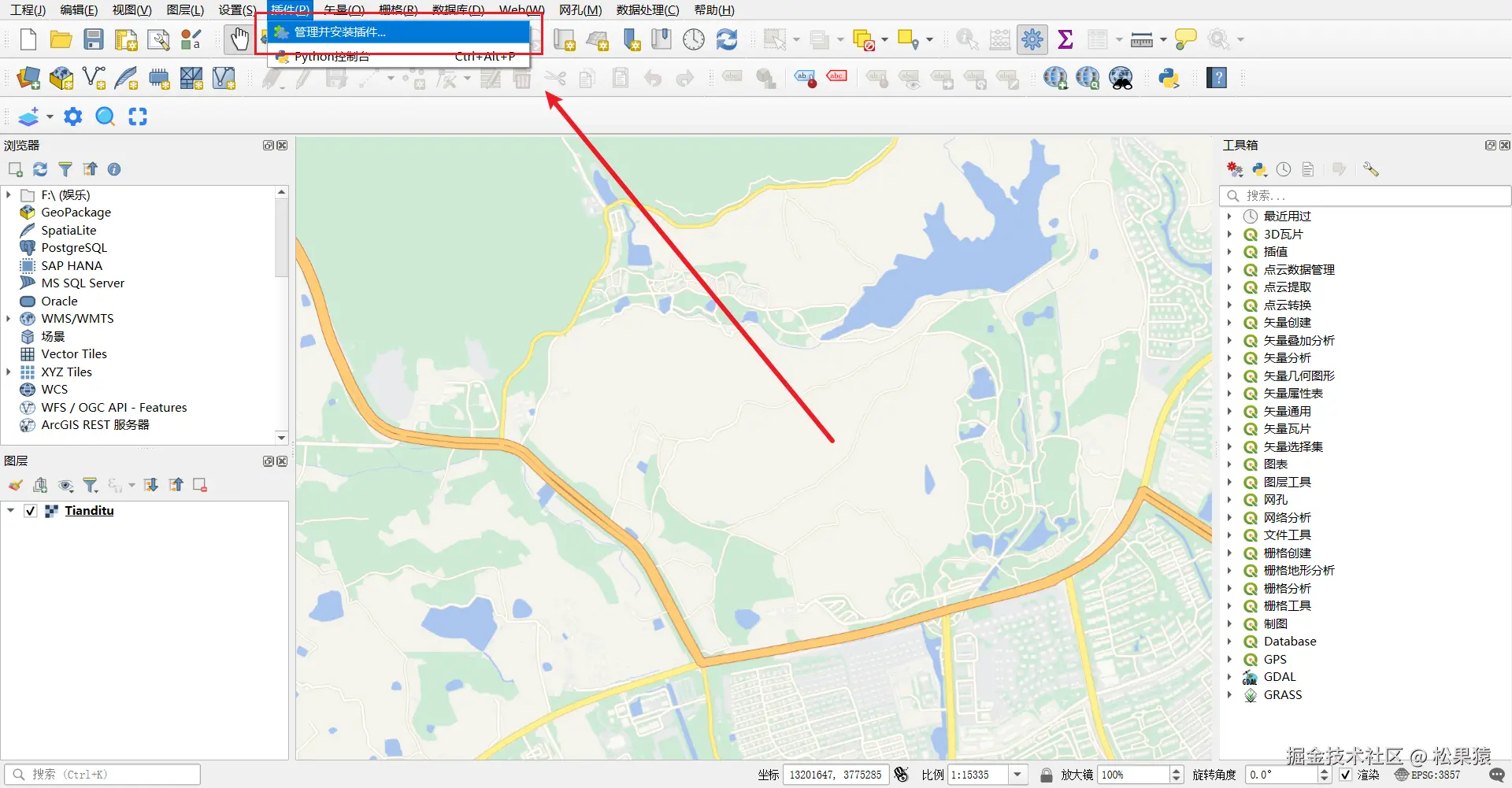This screenshot has height=788, width=1512.
Task: Click browser panel scrollbar down arrow
Action: [x=281, y=438]
